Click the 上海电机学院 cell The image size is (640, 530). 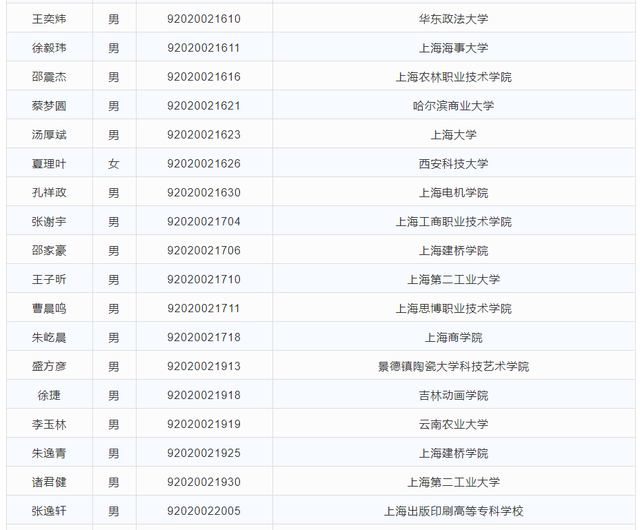pos(453,193)
